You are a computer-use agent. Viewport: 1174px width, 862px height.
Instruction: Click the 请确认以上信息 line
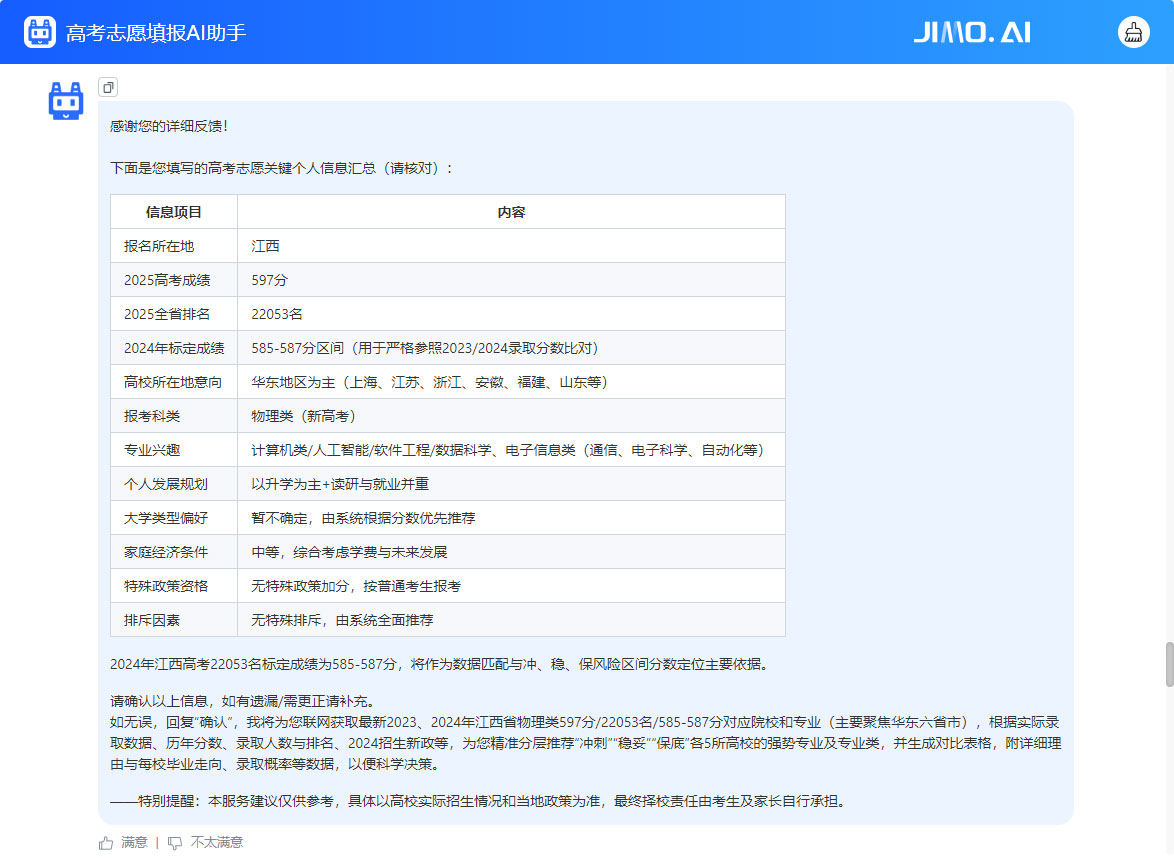(x=243, y=701)
